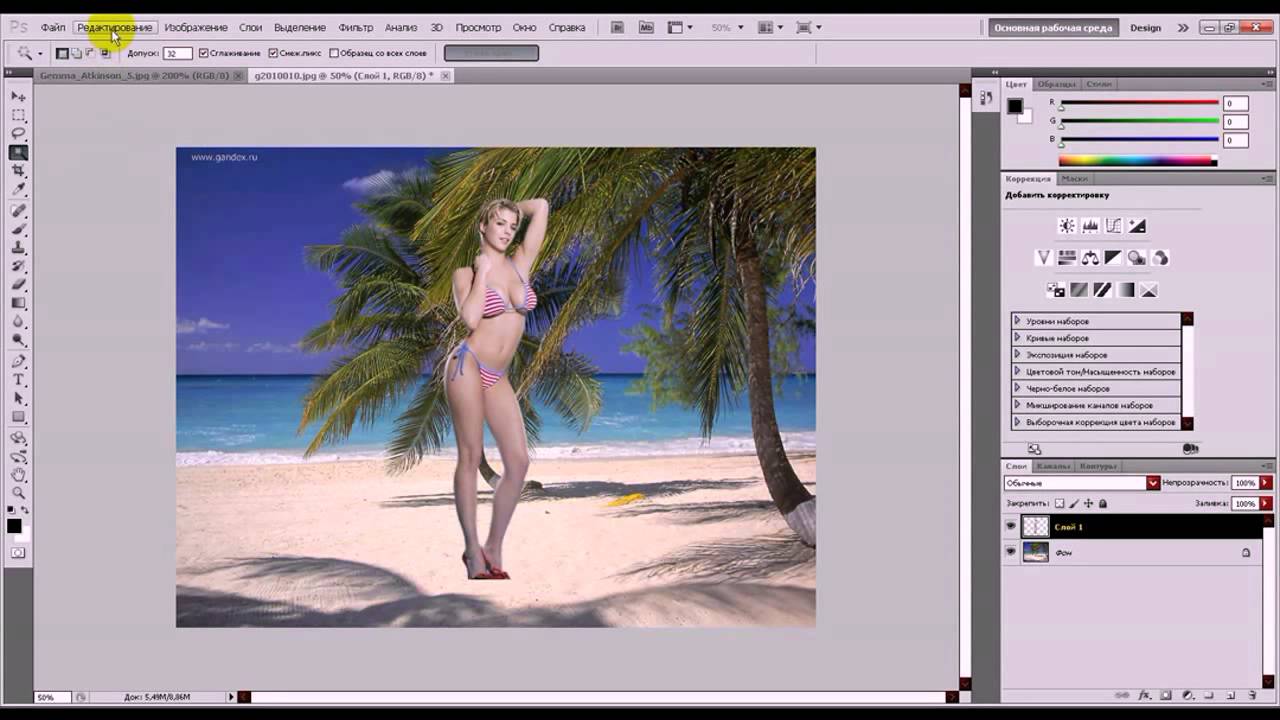Select the Path Selection tool
The width and height of the screenshot is (1280, 720).
19,399
